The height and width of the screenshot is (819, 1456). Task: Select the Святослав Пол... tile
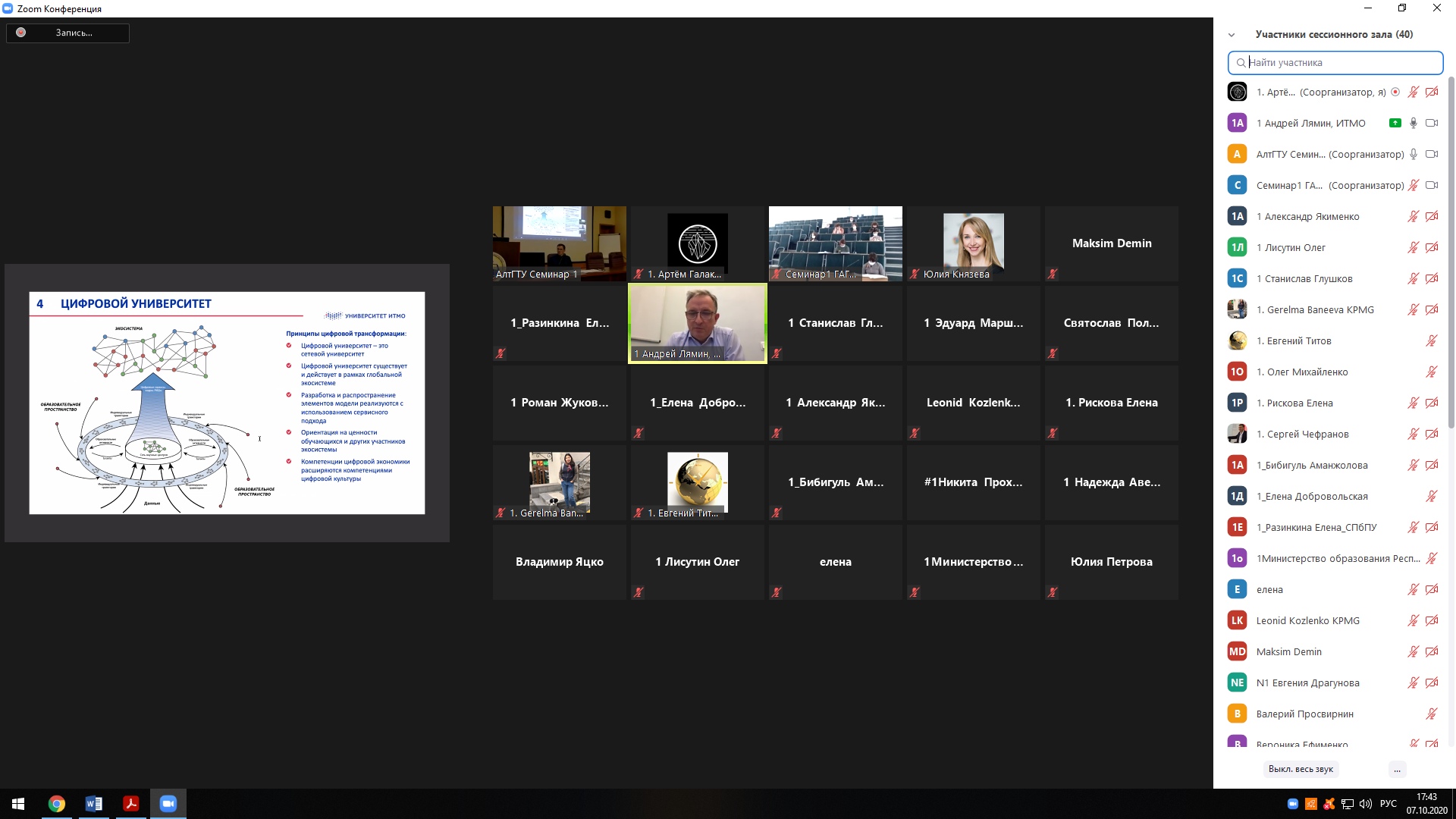[x=1112, y=323]
